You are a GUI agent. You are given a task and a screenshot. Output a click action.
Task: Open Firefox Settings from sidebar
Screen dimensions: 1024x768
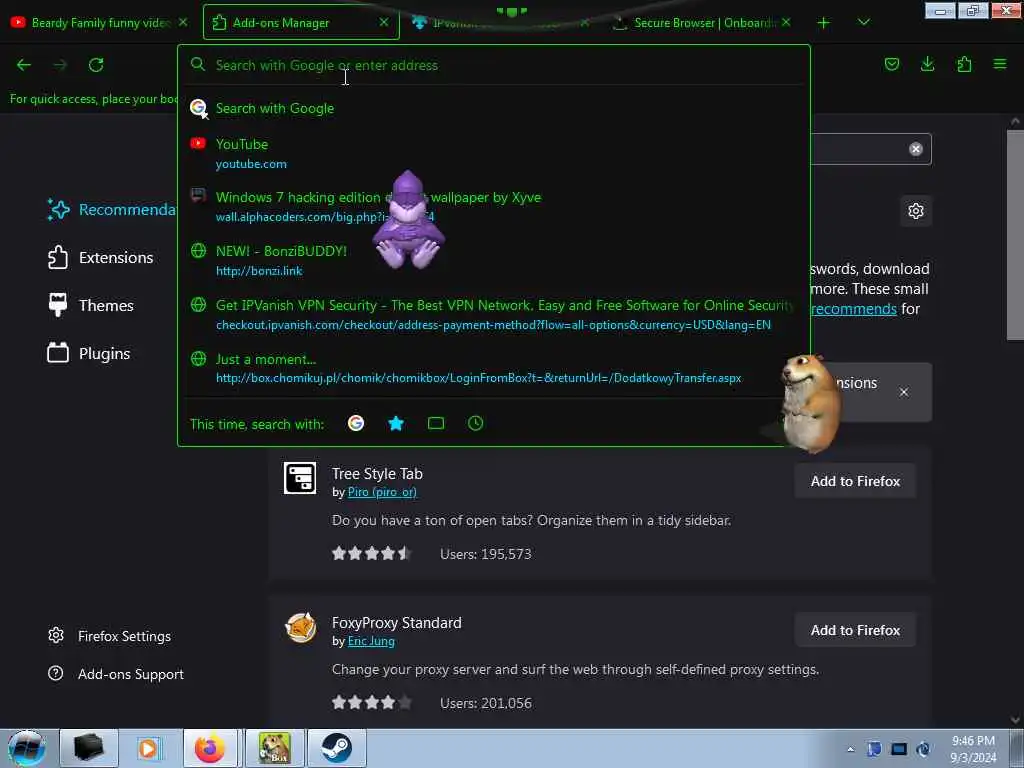pos(110,636)
